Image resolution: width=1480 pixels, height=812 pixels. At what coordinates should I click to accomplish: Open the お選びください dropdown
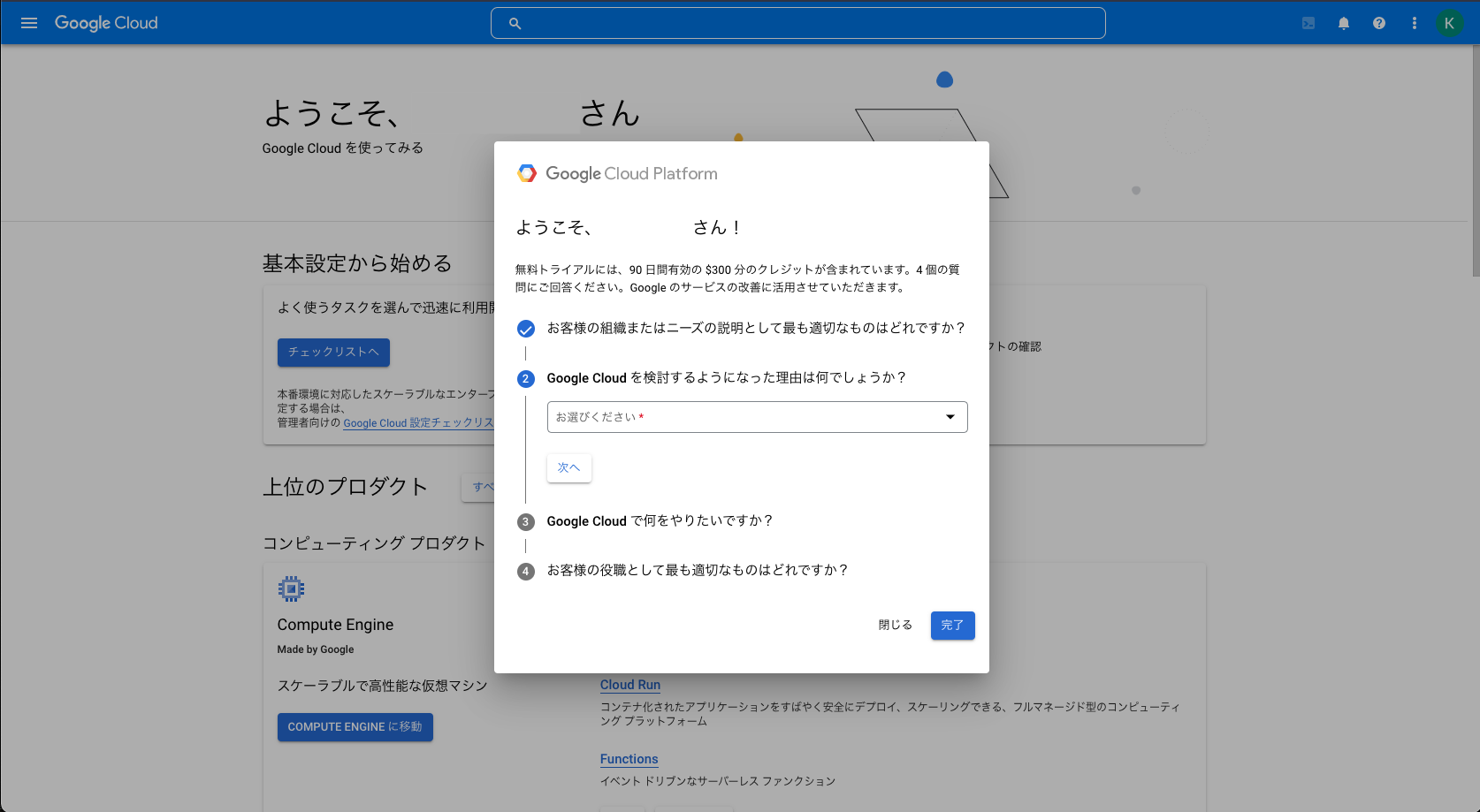pos(758,417)
